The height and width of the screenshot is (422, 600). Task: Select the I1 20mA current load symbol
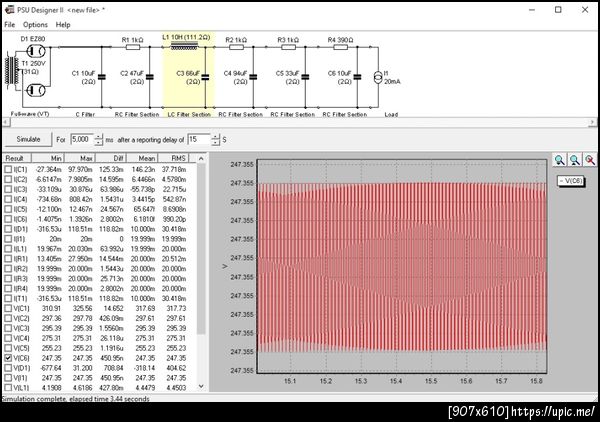click(x=378, y=78)
